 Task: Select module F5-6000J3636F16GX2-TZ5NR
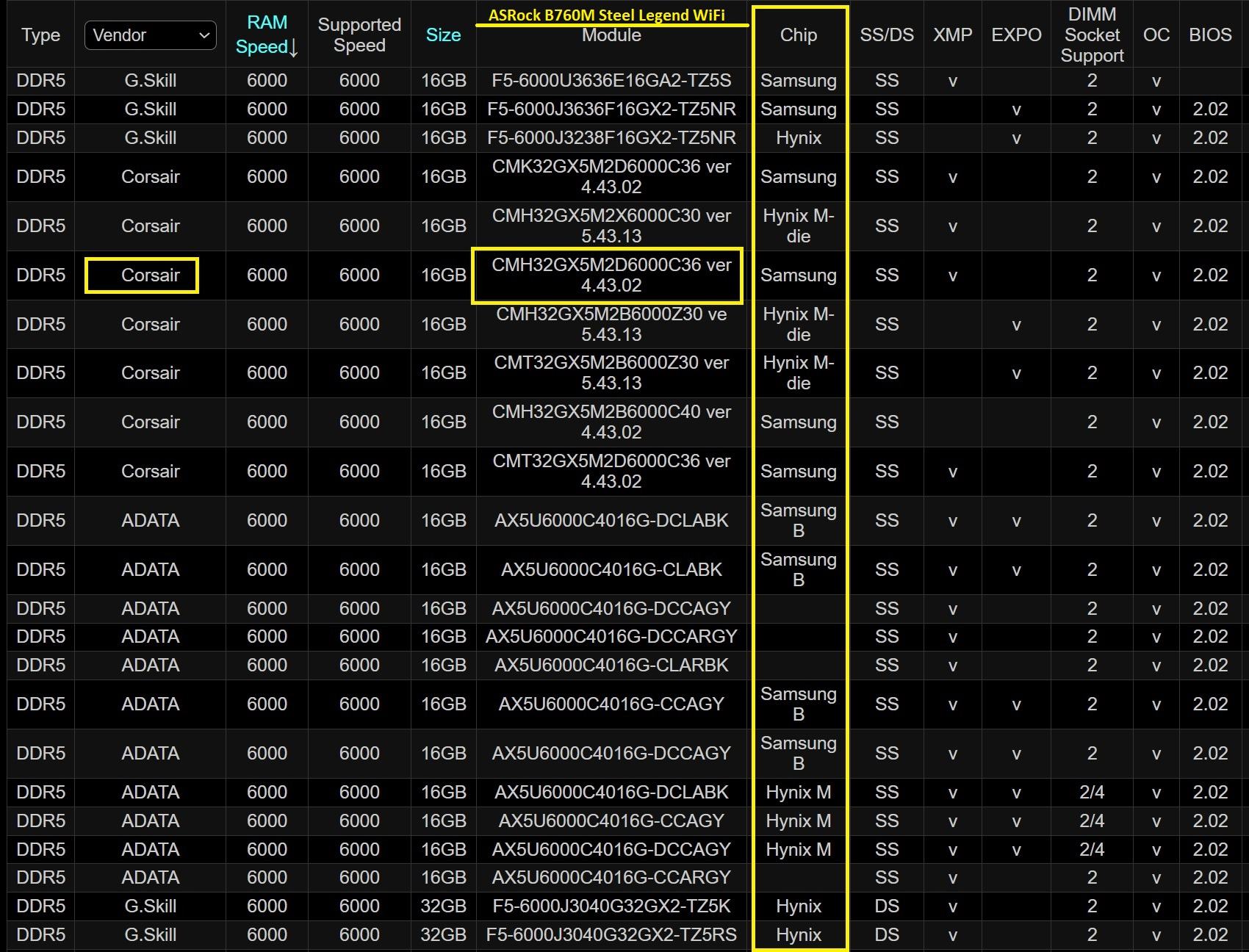pos(611,109)
